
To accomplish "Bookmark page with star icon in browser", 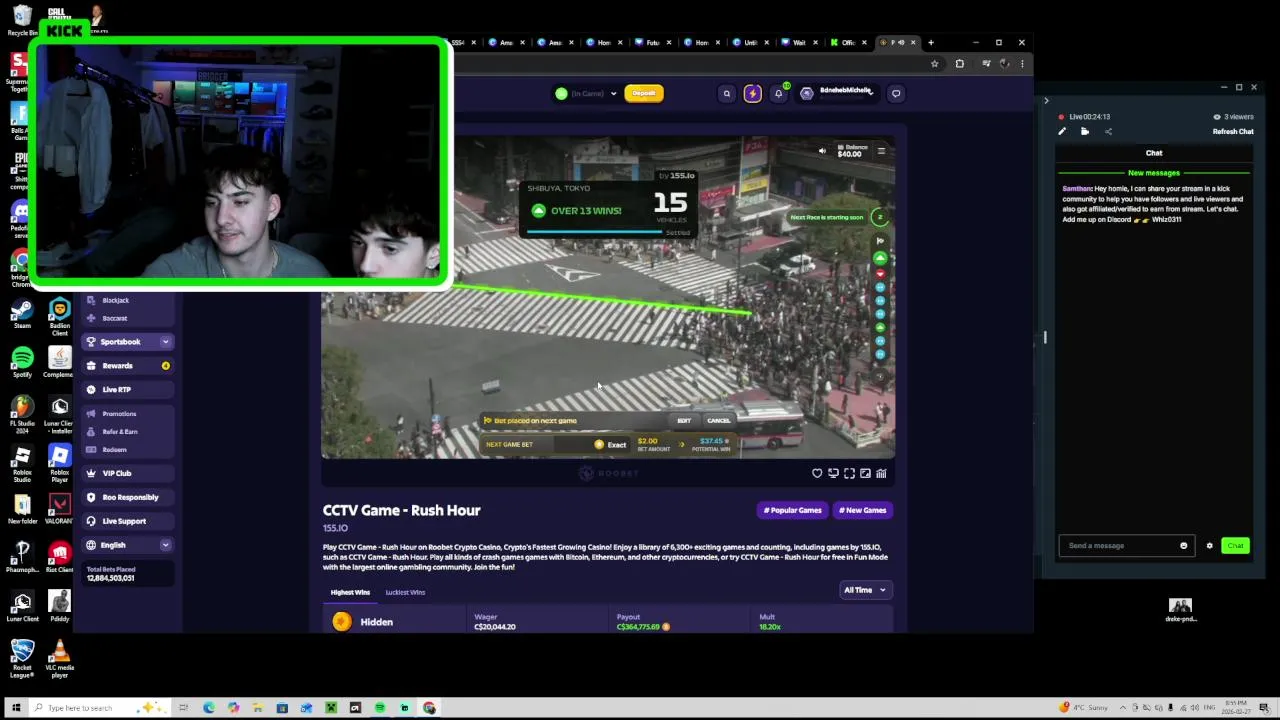I will (x=934, y=64).
